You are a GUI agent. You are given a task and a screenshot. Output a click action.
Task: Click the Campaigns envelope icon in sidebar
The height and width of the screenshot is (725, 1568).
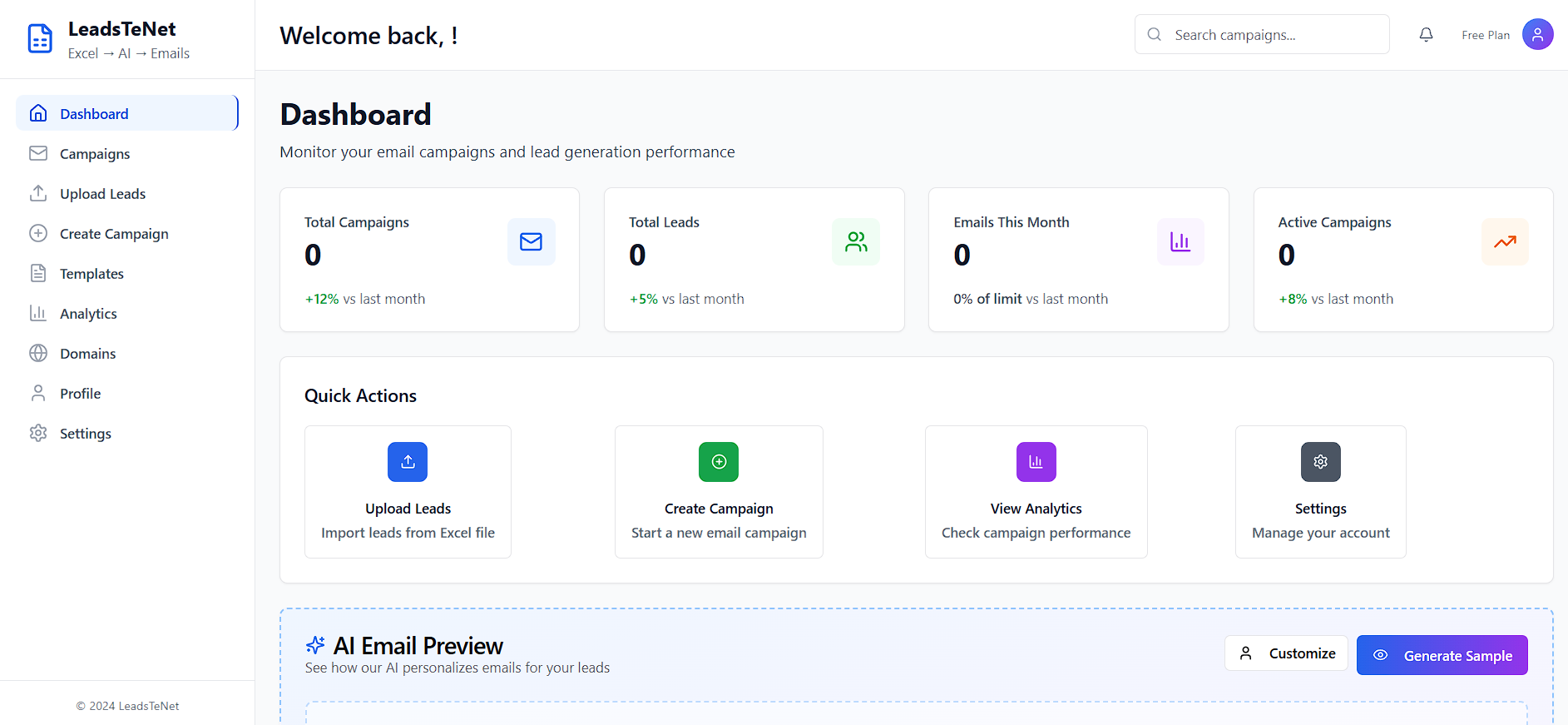click(38, 153)
